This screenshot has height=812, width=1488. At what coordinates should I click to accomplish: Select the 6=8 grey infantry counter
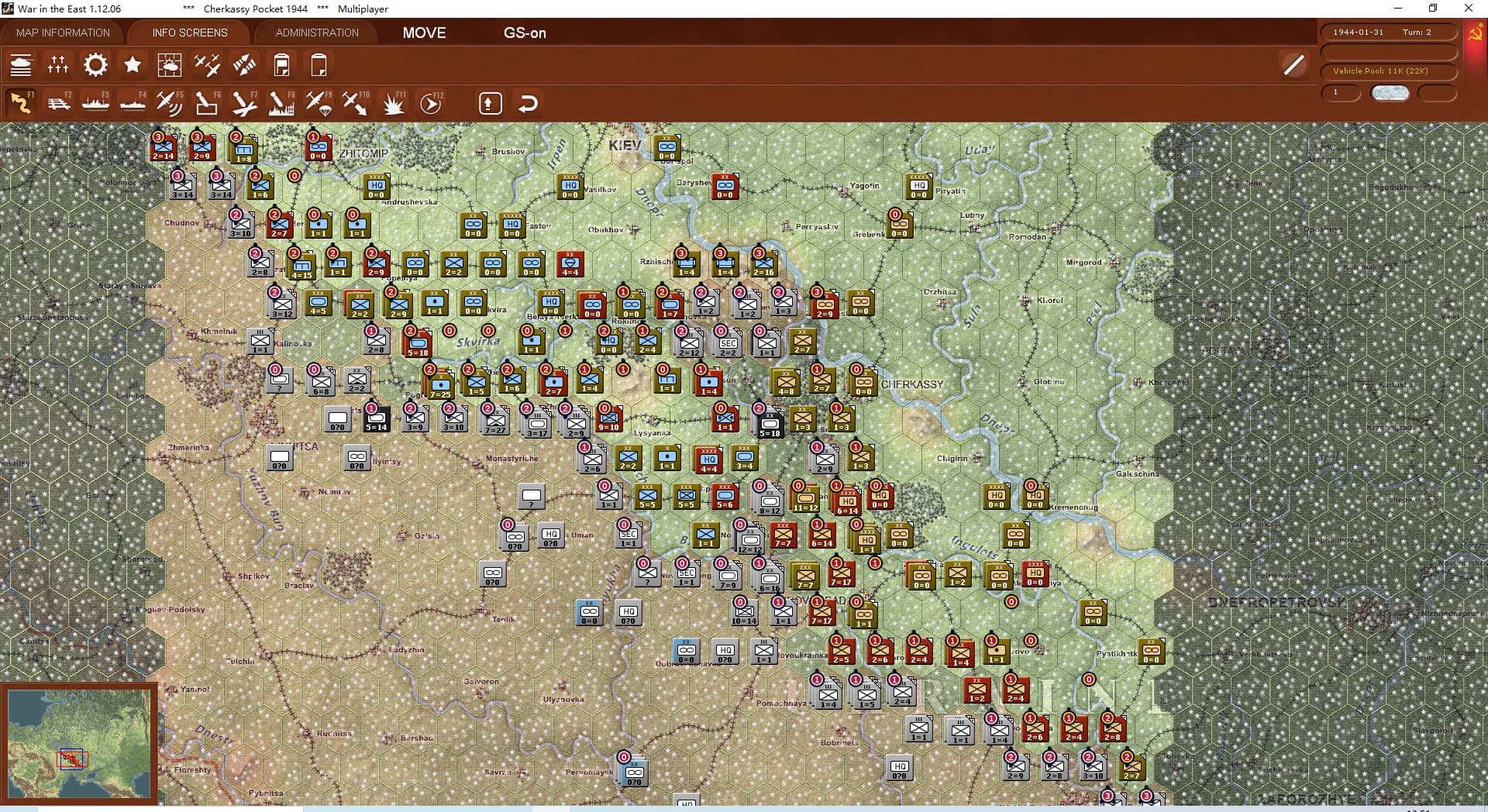[321, 383]
